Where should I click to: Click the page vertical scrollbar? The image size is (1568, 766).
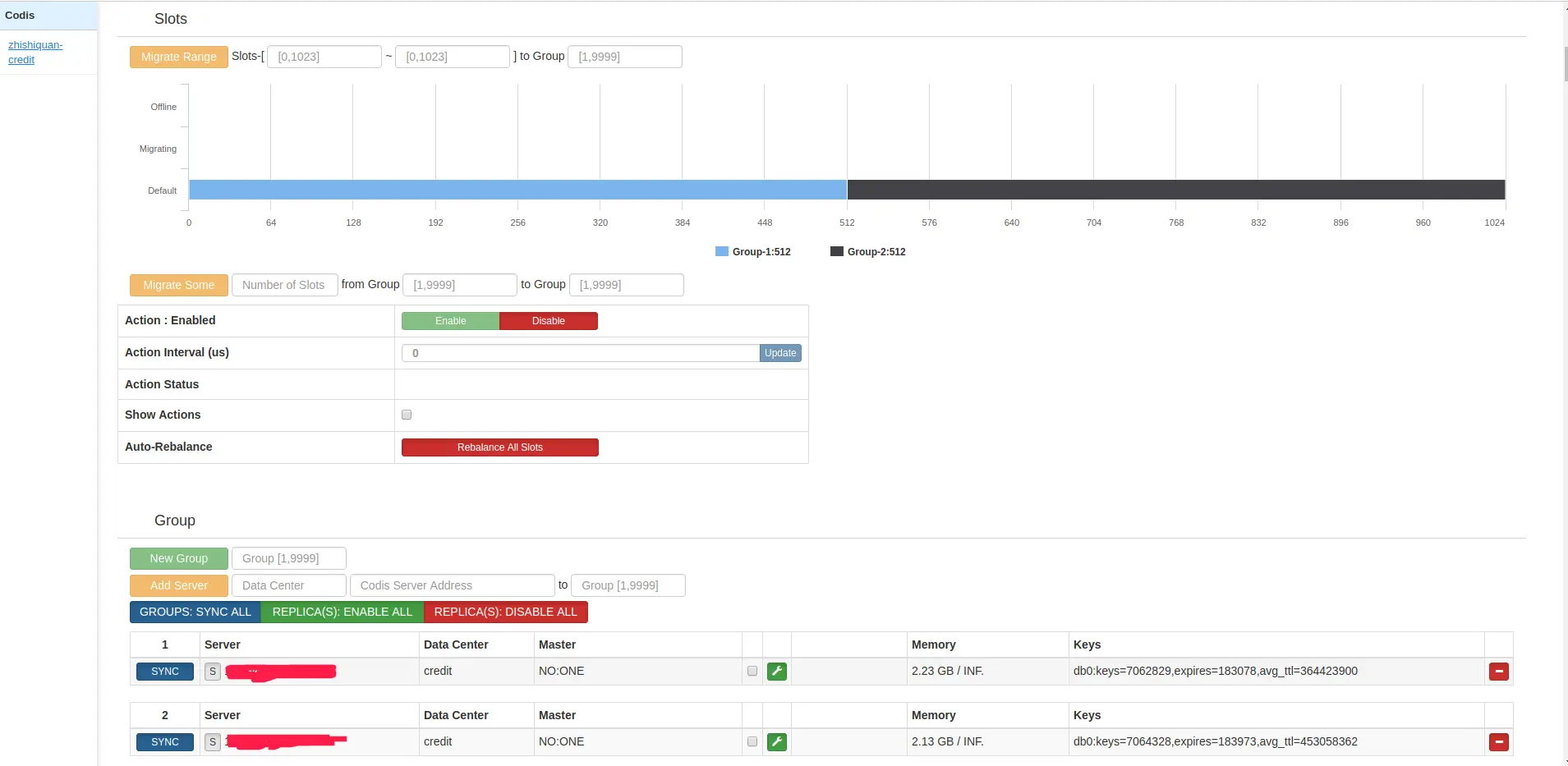1566,64
